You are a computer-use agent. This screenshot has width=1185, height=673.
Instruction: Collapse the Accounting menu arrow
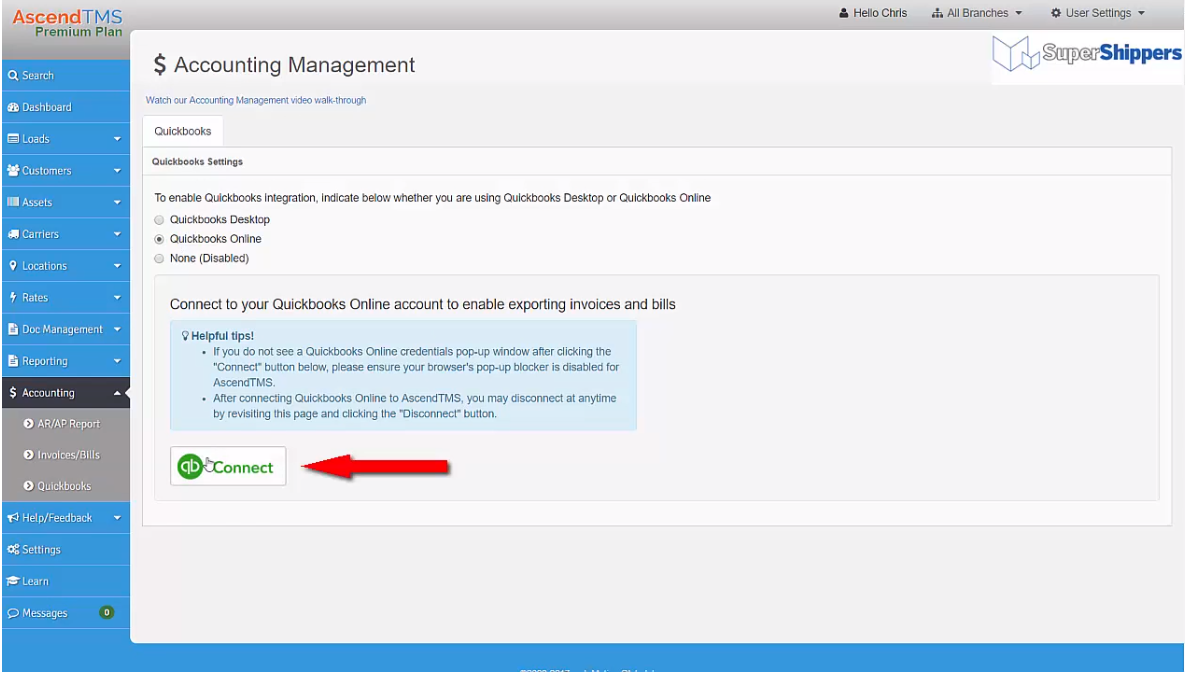click(x=117, y=393)
